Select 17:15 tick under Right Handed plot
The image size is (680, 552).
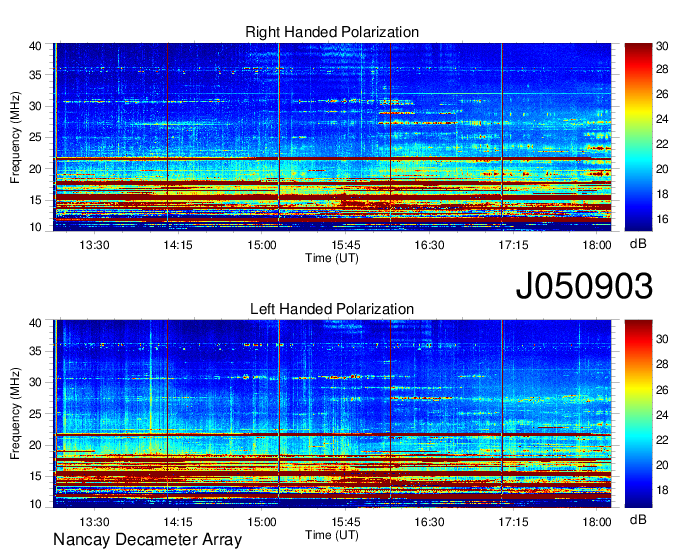click(513, 245)
